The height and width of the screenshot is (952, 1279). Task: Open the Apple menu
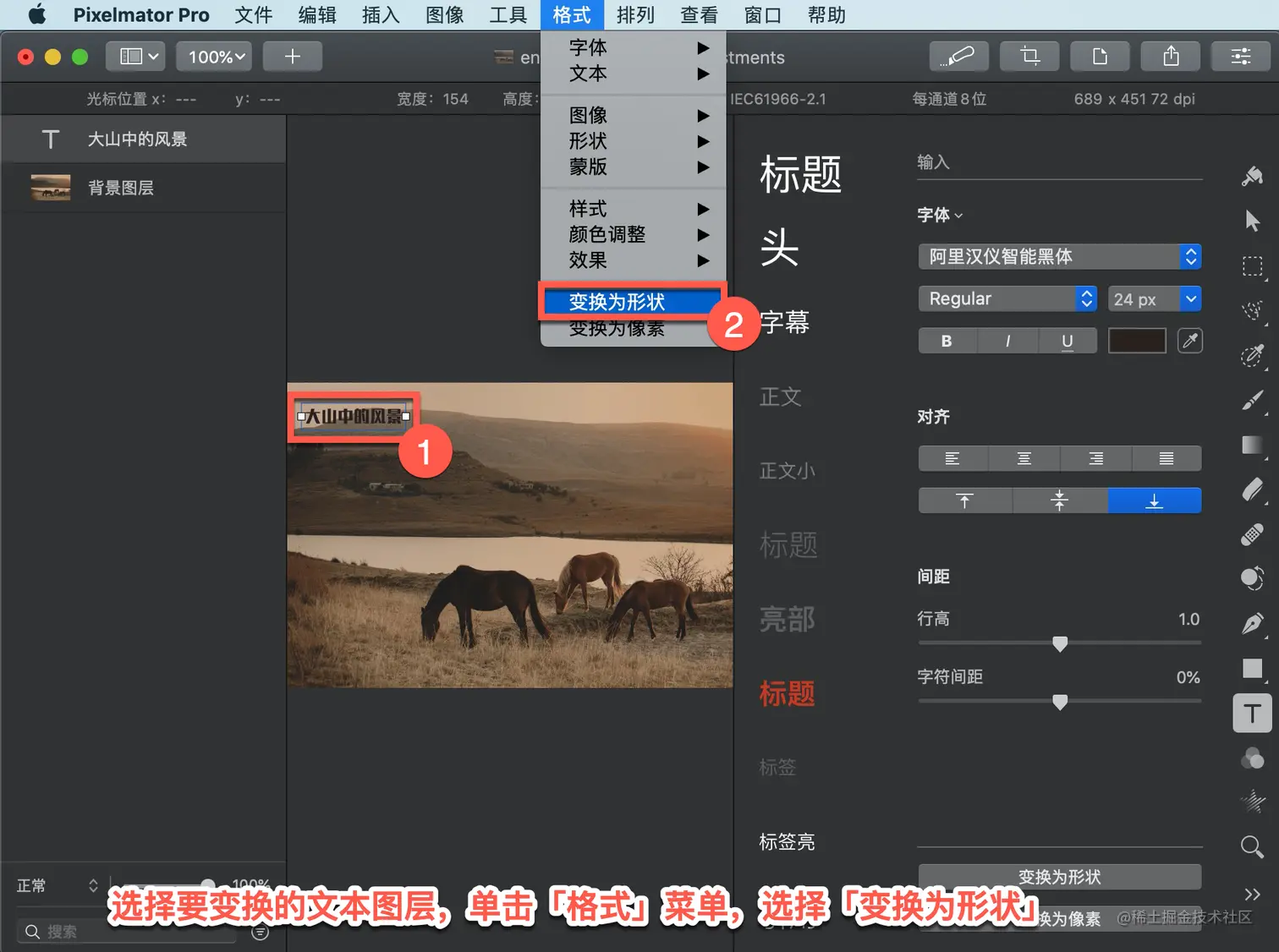(x=37, y=15)
